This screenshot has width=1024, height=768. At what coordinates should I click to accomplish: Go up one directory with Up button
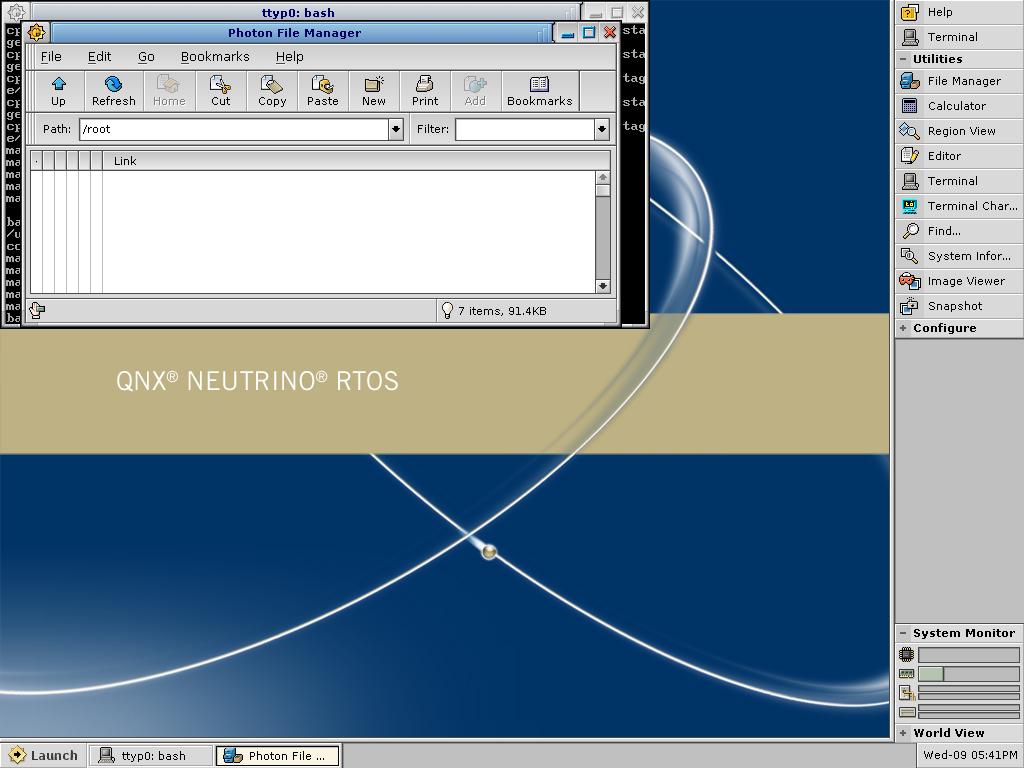click(x=58, y=91)
